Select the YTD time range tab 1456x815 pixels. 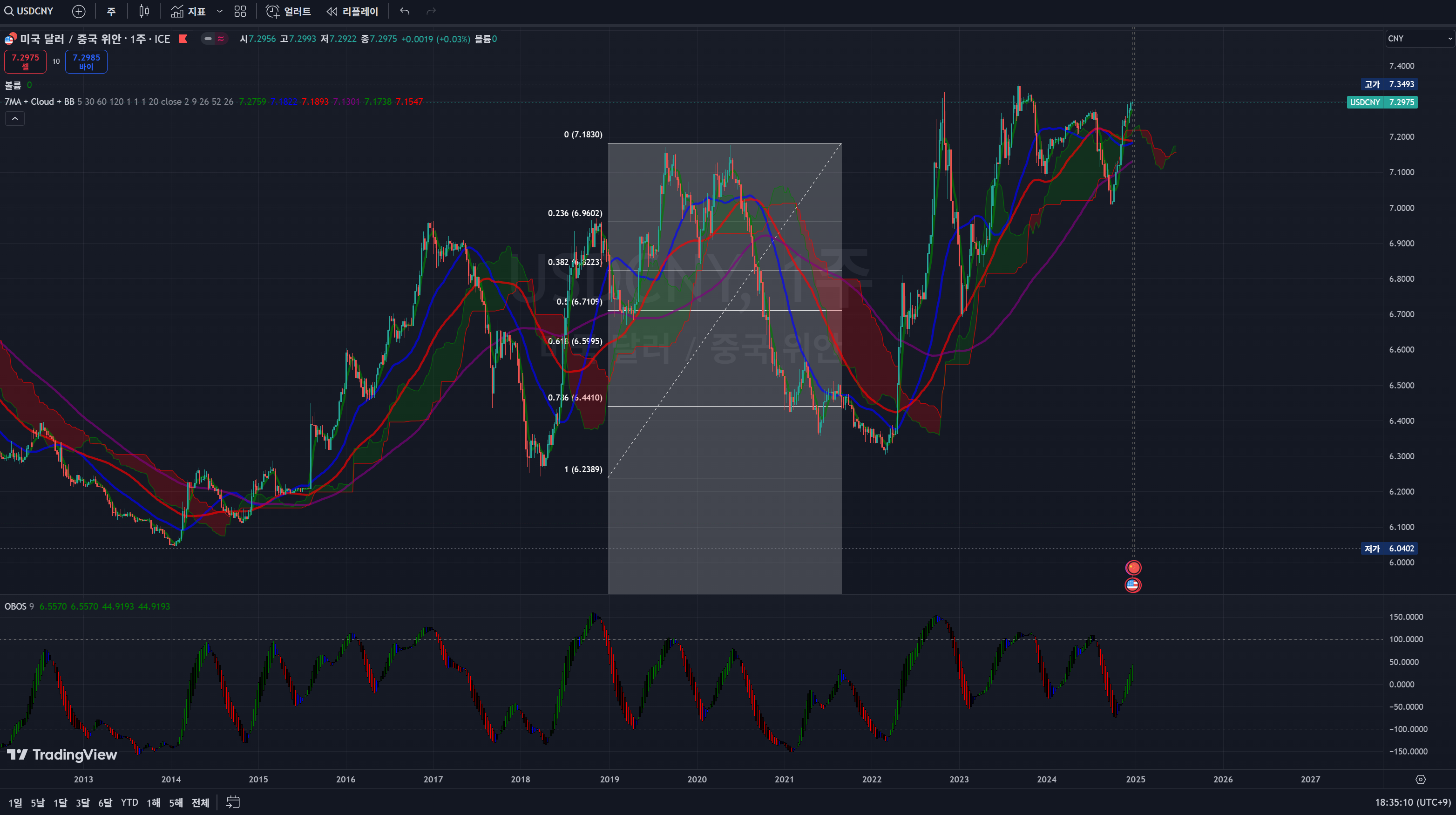[129, 802]
